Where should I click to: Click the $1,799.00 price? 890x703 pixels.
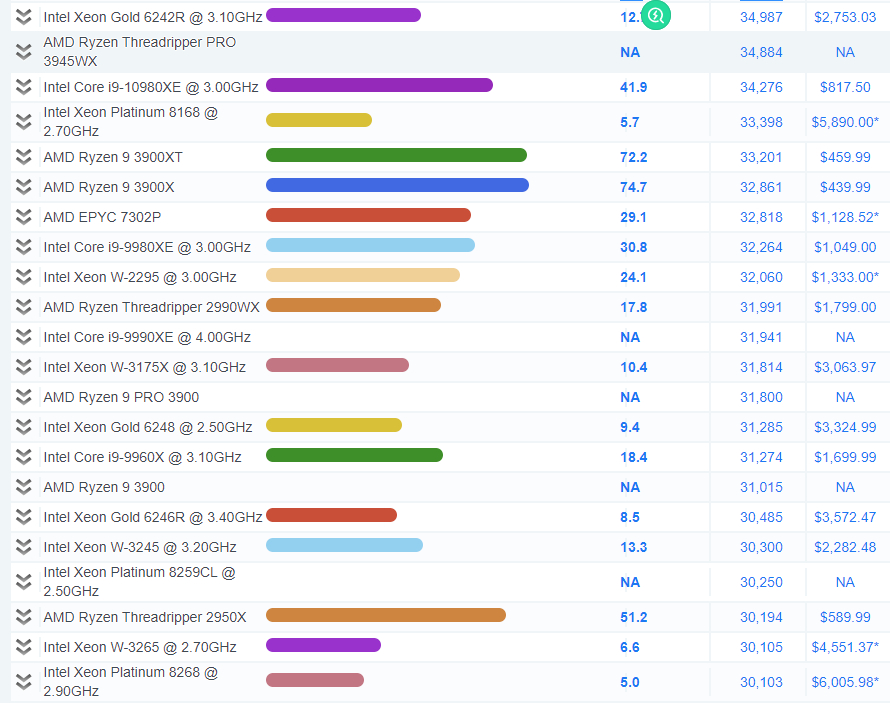pyautogui.click(x=845, y=308)
